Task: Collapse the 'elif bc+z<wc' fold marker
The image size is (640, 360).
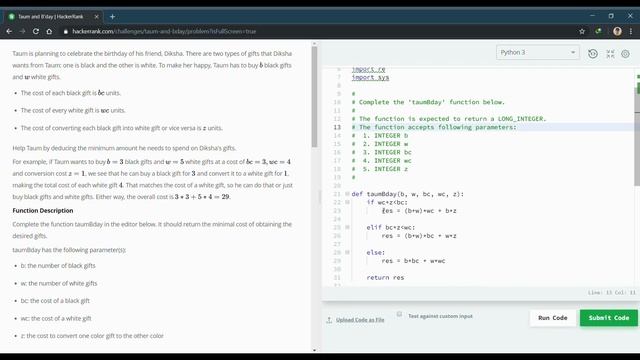Action: pyautogui.click(x=347, y=227)
